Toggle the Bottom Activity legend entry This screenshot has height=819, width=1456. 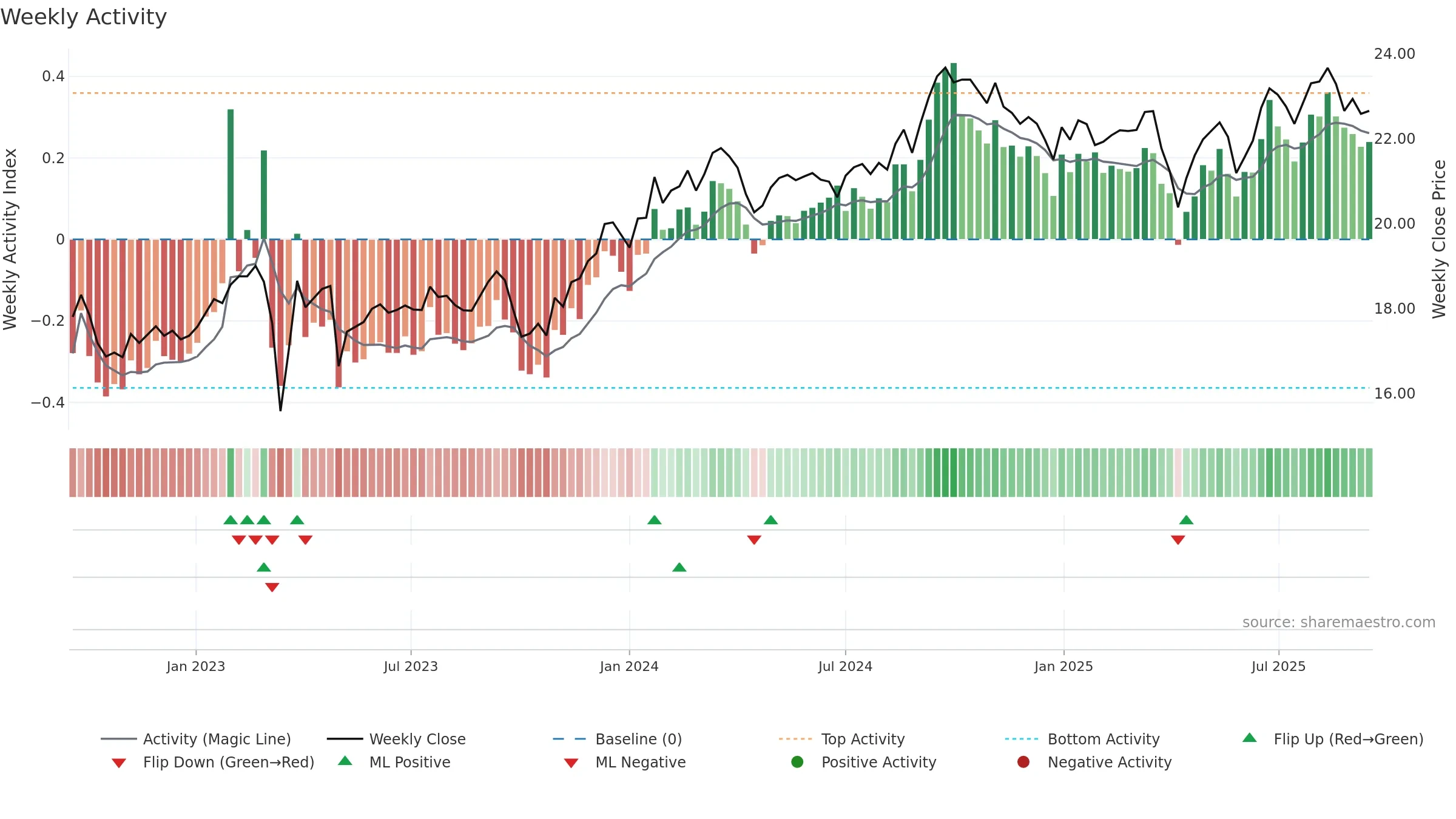tap(1082, 739)
